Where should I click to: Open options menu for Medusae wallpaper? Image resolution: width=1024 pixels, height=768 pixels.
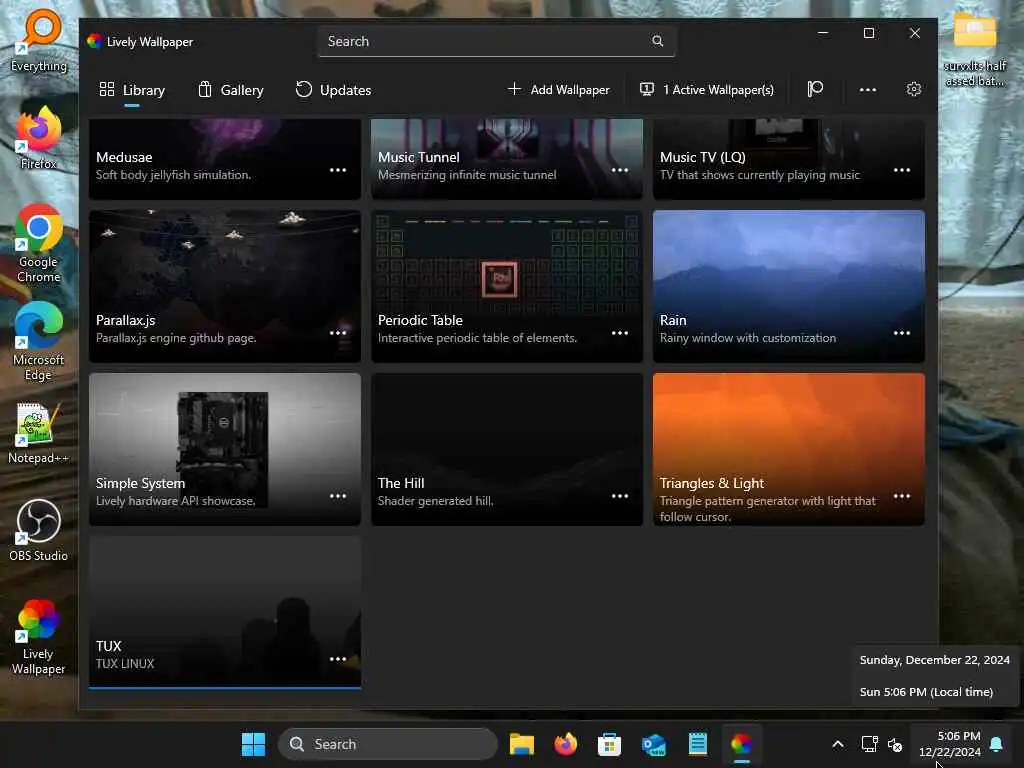(x=338, y=170)
